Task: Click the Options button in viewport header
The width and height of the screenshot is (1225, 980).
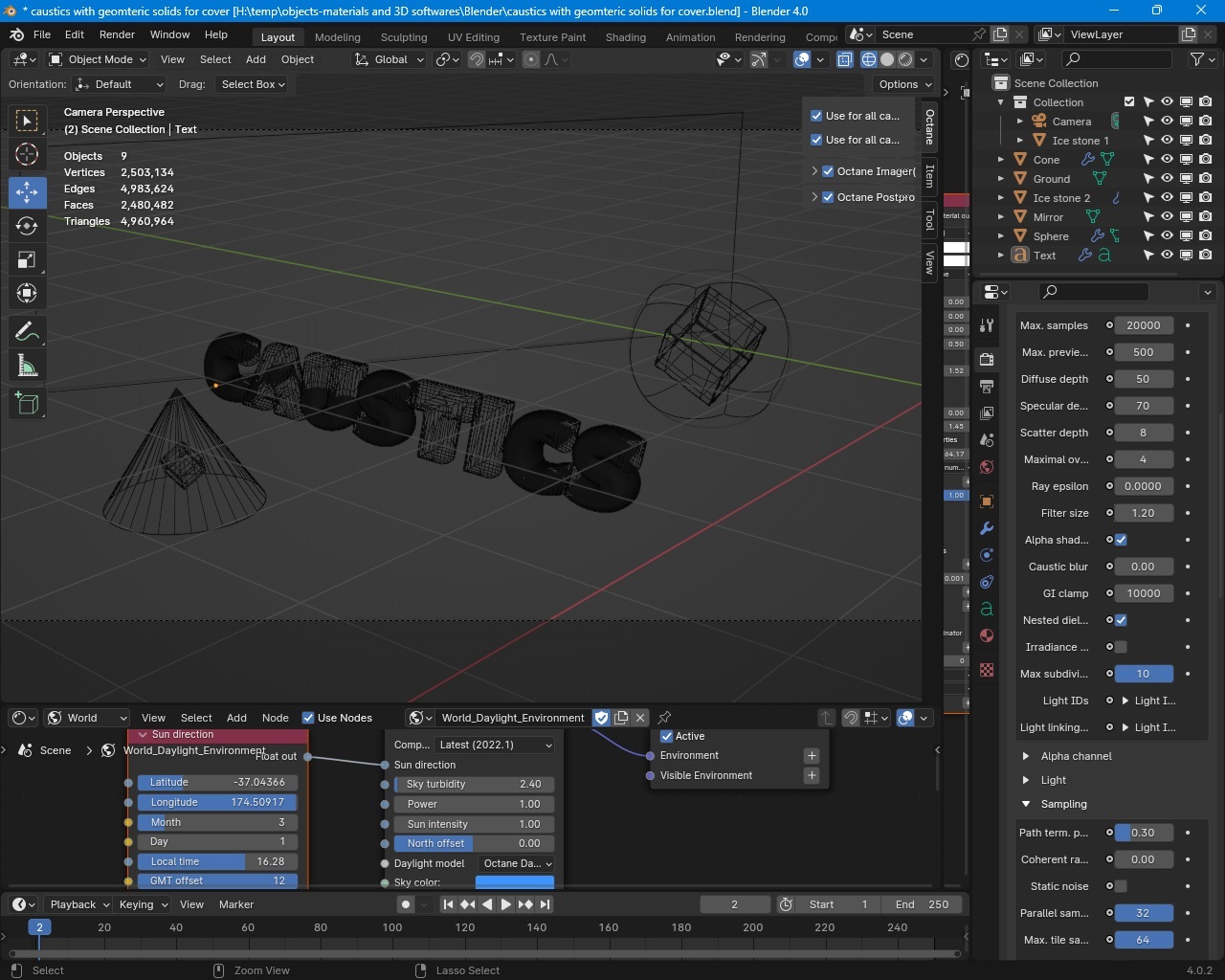Action: click(x=904, y=84)
